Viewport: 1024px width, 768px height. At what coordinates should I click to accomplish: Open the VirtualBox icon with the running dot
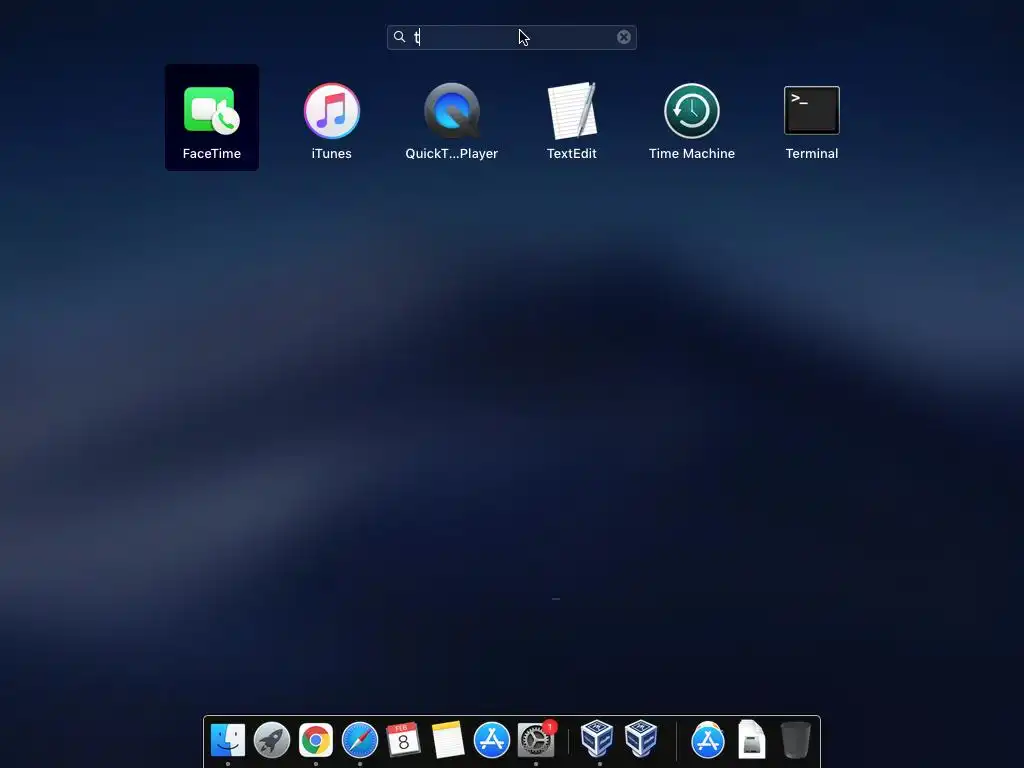tap(597, 738)
